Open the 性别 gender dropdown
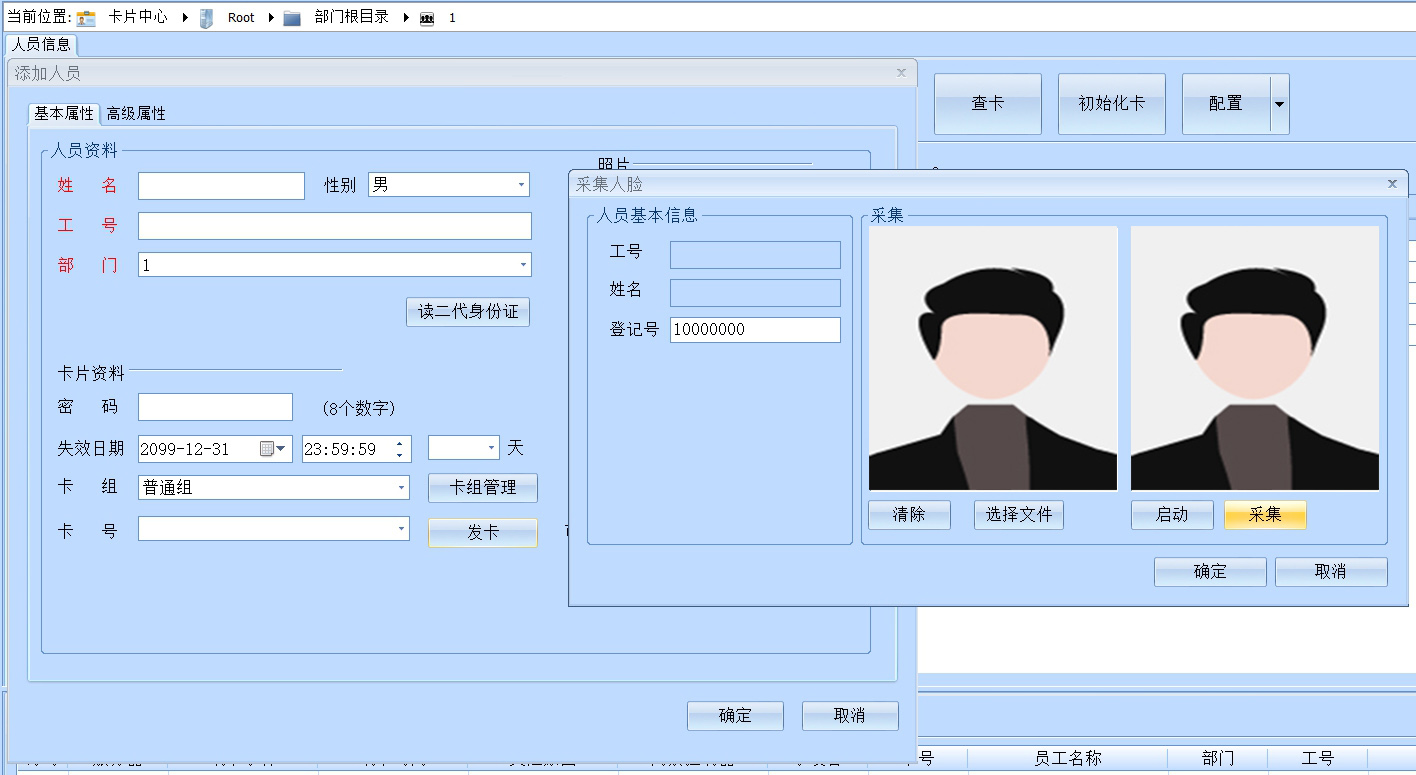 point(521,185)
